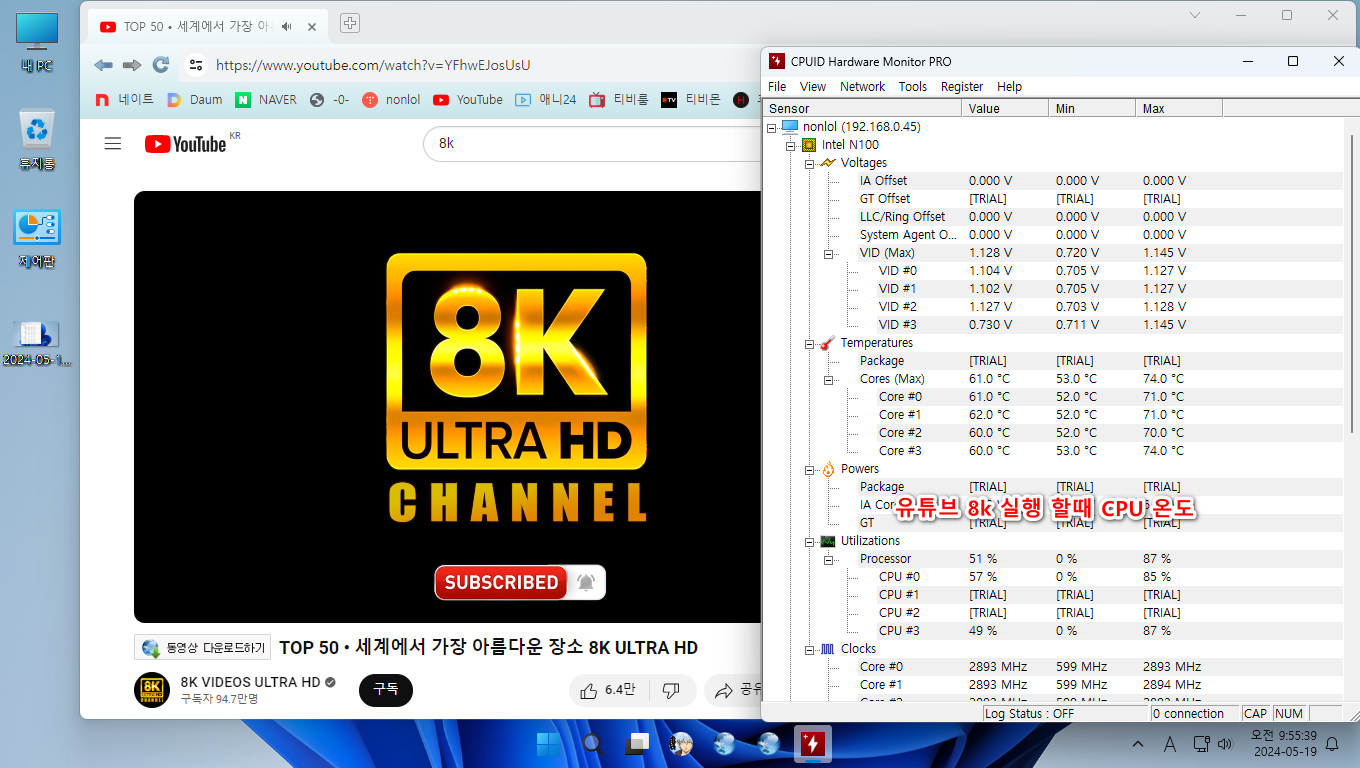Collapse the Processor utilization group
The width and height of the screenshot is (1360, 768).
pos(829,559)
